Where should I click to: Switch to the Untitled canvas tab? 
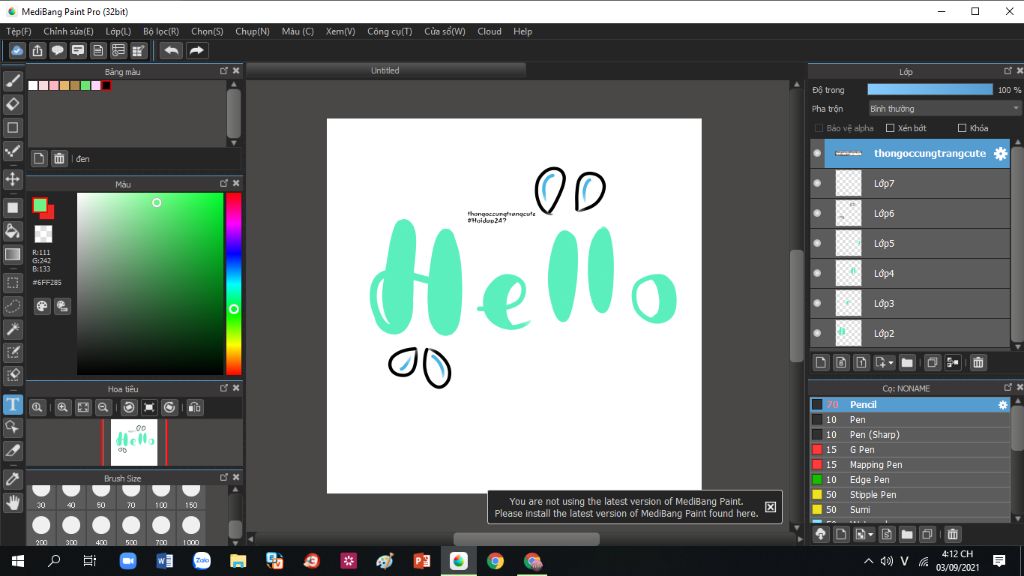coord(385,71)
